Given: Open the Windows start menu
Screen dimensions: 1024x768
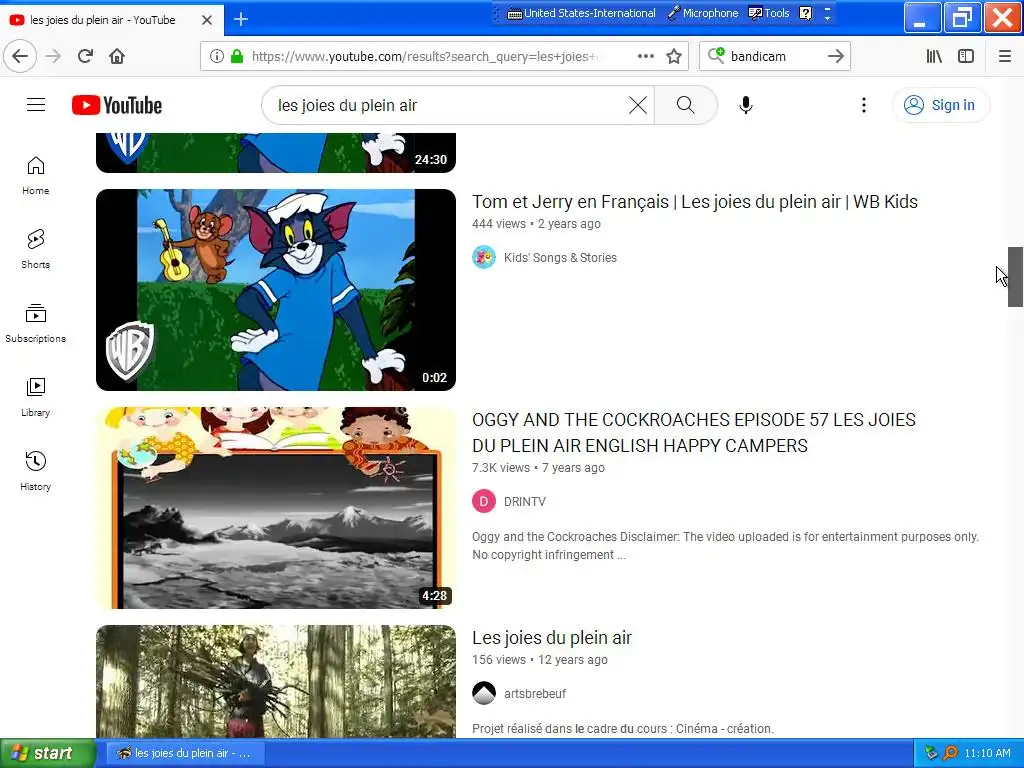Looking at the screenshot, I should click(47, 753).
